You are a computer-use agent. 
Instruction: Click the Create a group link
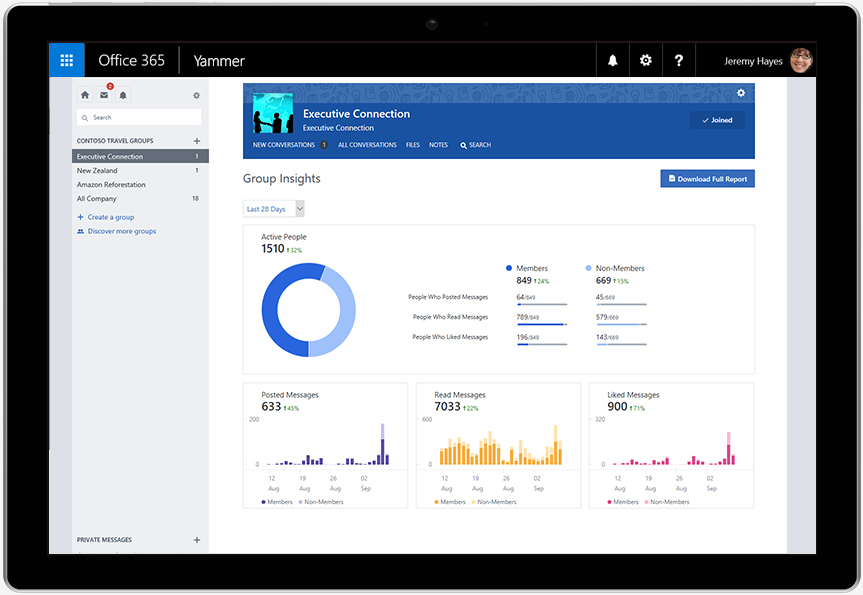110,217
